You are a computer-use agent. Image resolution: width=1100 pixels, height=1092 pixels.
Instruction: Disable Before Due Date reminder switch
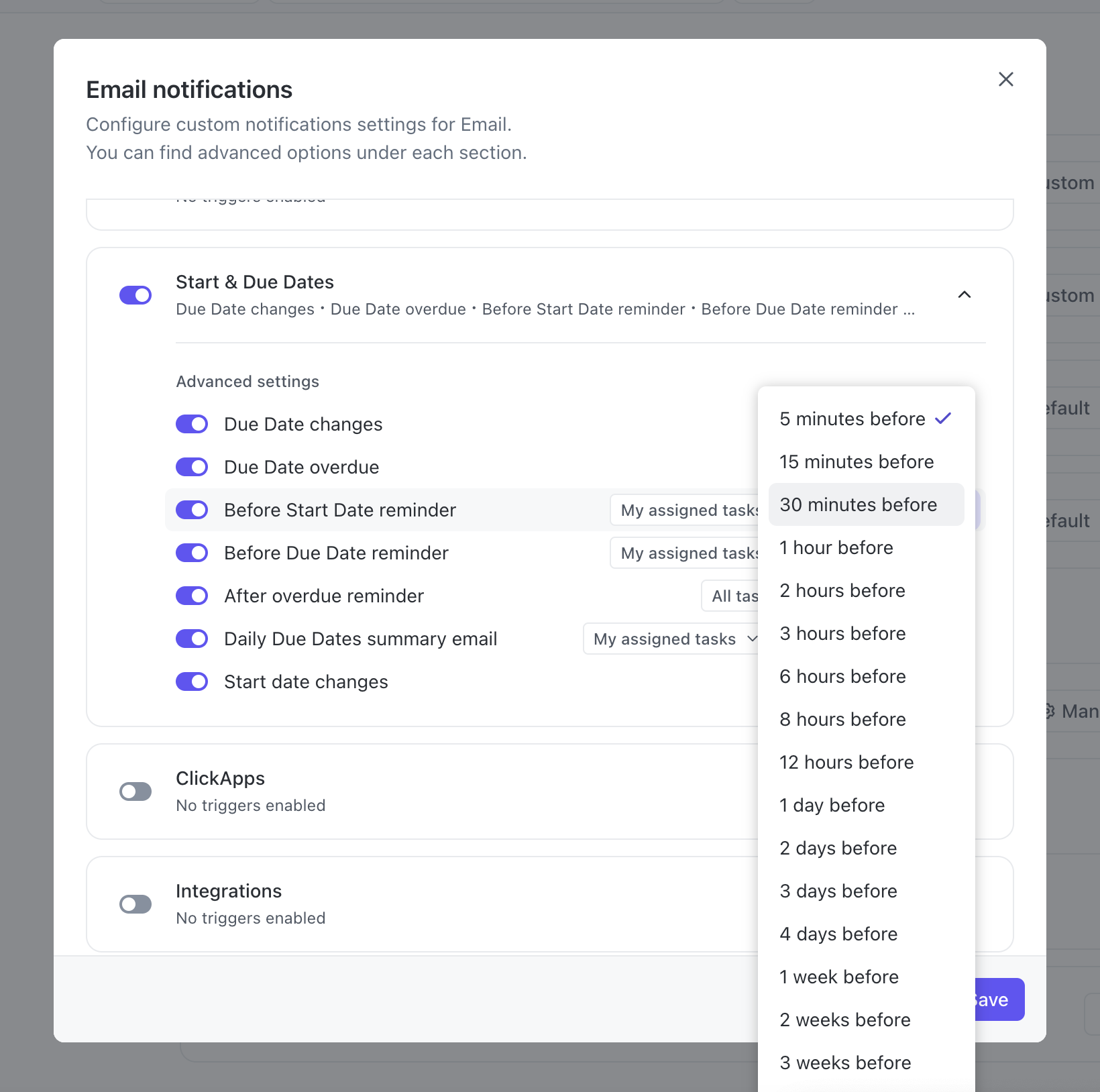192,553
